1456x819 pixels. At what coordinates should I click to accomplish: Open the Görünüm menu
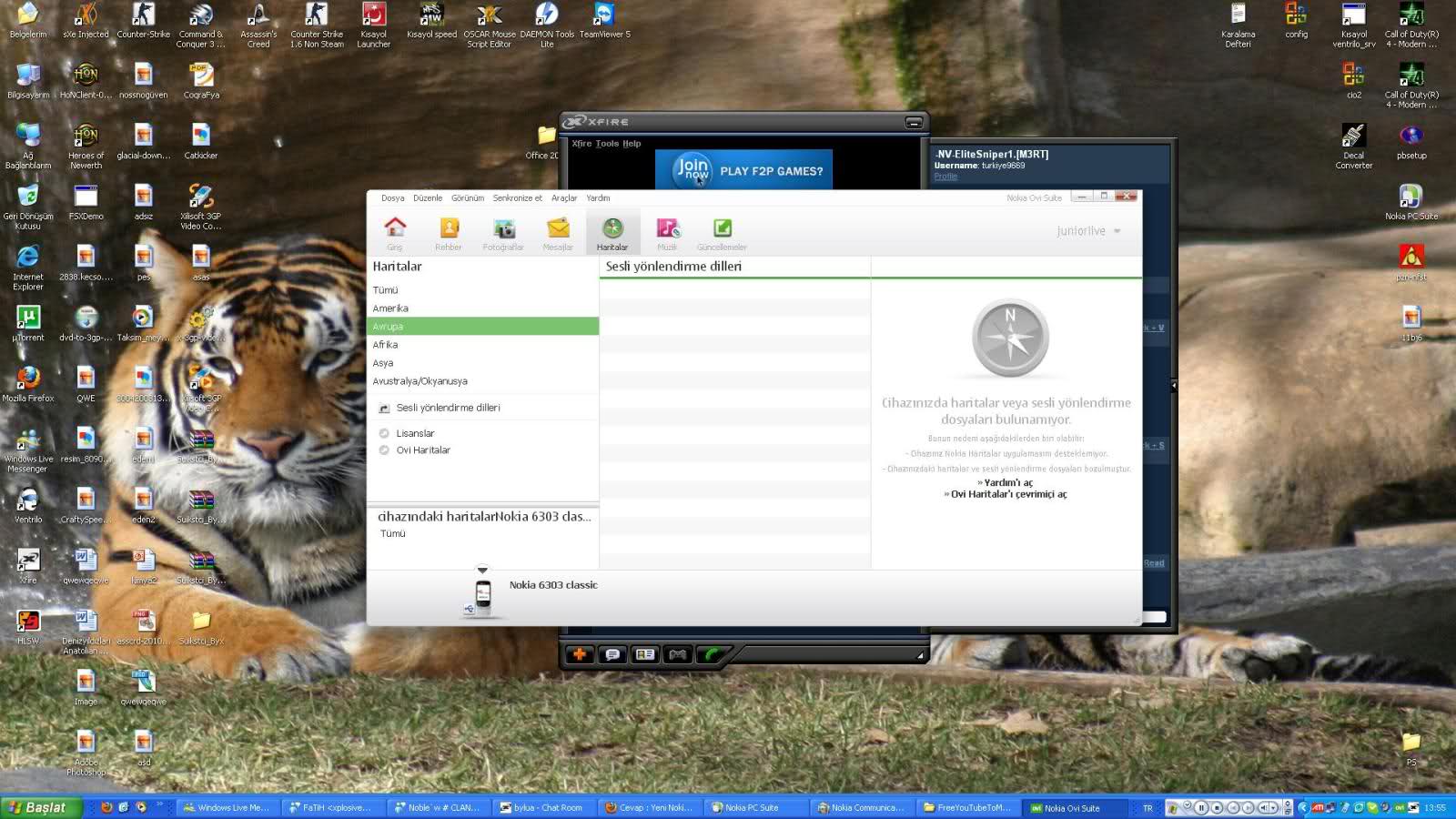pos(468,198)
